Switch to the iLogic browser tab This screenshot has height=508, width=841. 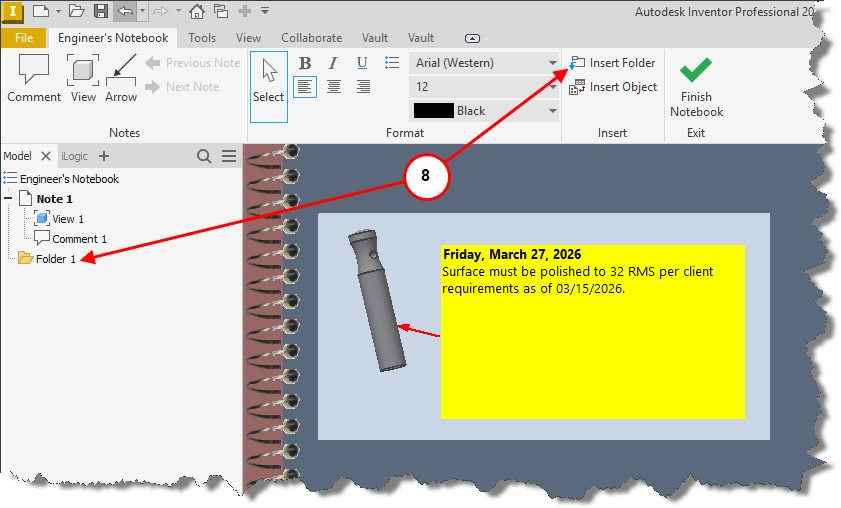(75, 156)
